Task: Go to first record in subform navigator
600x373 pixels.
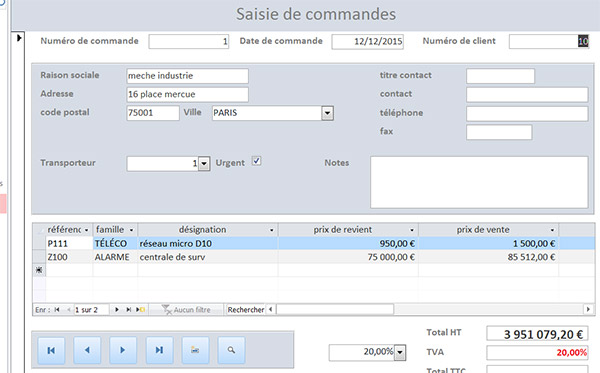Action: [57, 309]
